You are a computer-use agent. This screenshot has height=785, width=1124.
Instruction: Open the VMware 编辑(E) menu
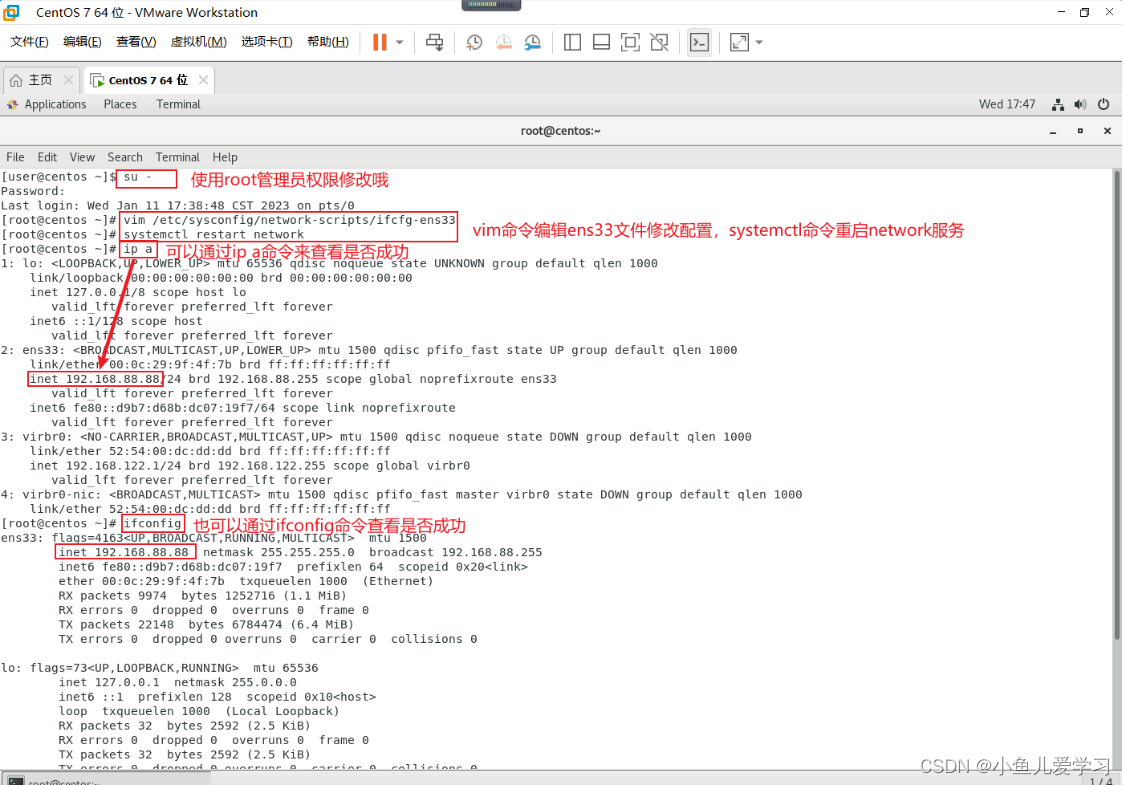(x=82, y=42)
